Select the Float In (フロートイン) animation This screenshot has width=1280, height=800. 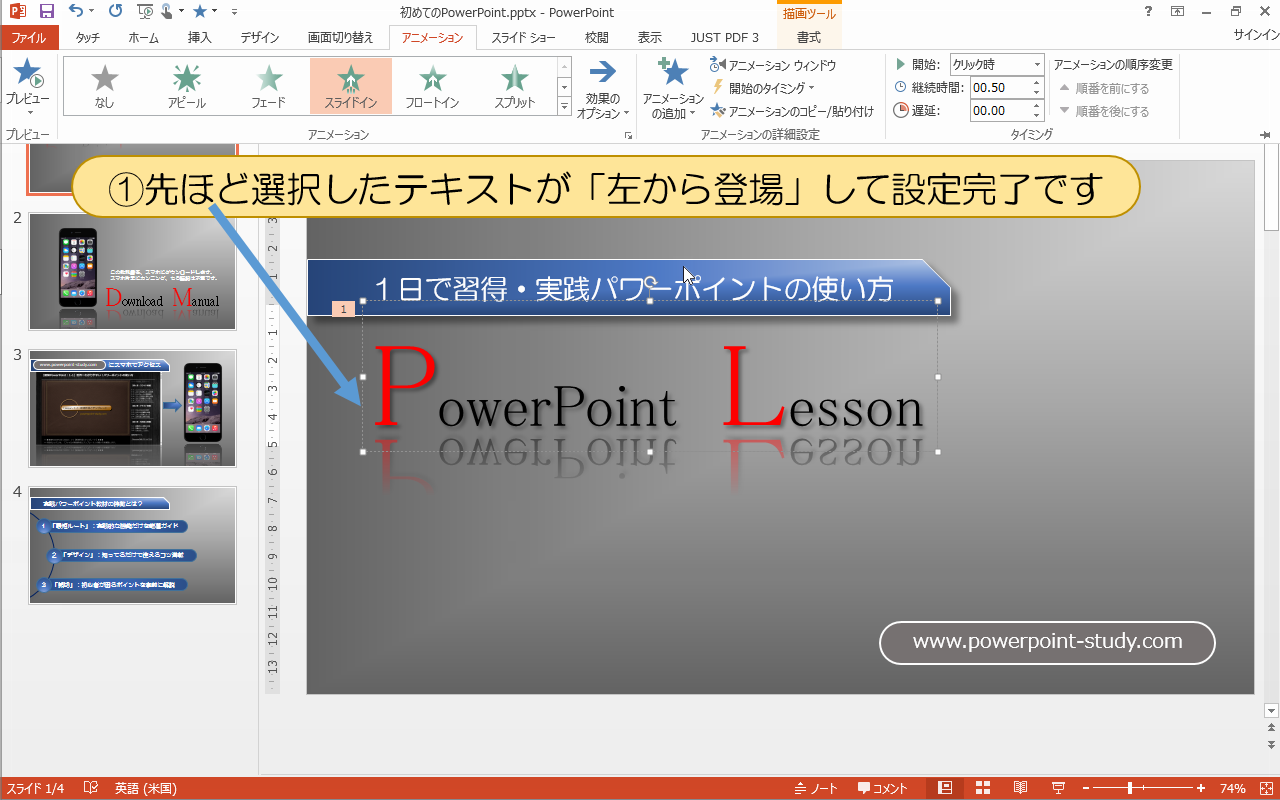click(x=432, y=85)
